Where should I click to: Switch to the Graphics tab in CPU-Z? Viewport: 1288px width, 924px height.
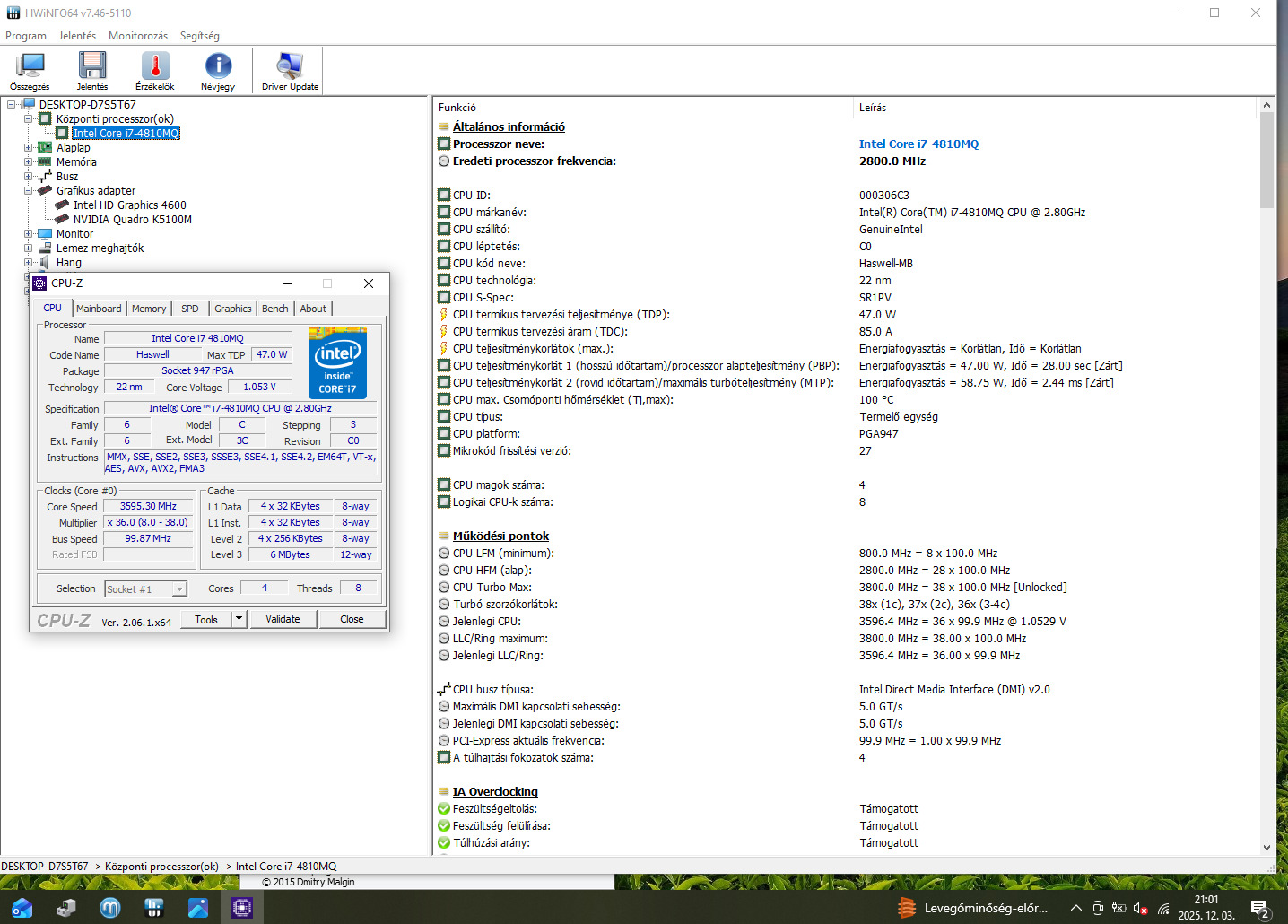tap(233, 309)
